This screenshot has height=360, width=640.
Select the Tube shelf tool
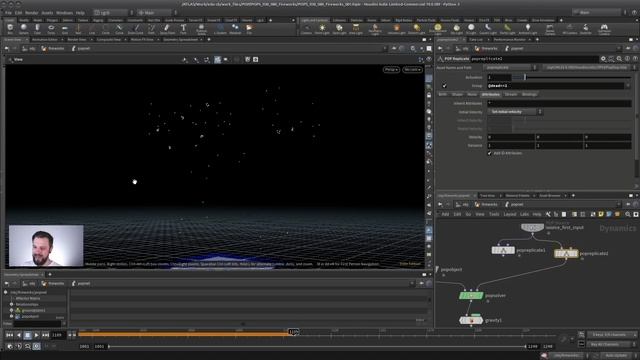37,29
